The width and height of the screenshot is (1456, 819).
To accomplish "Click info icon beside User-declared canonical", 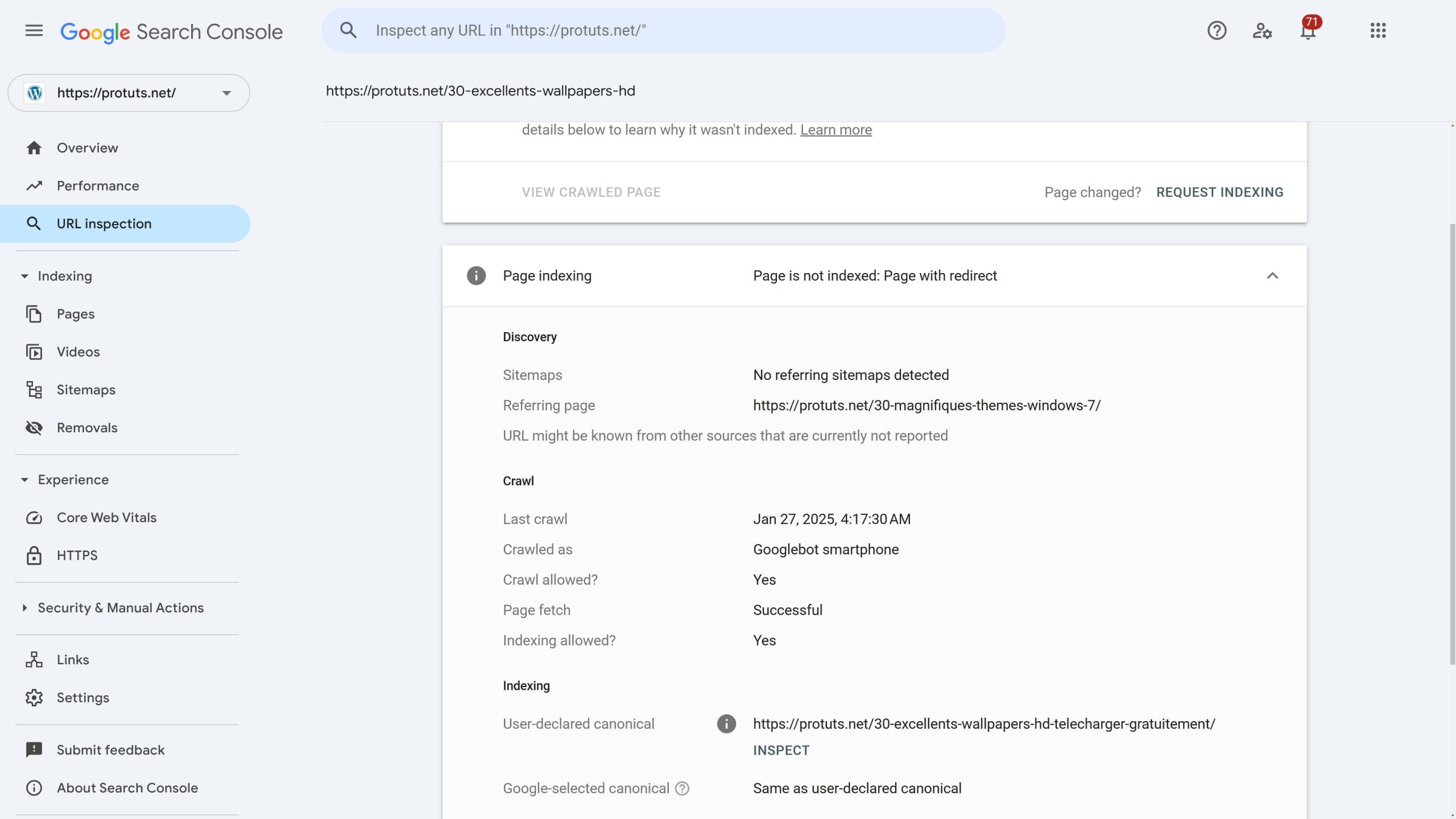I will coord(726,724).
